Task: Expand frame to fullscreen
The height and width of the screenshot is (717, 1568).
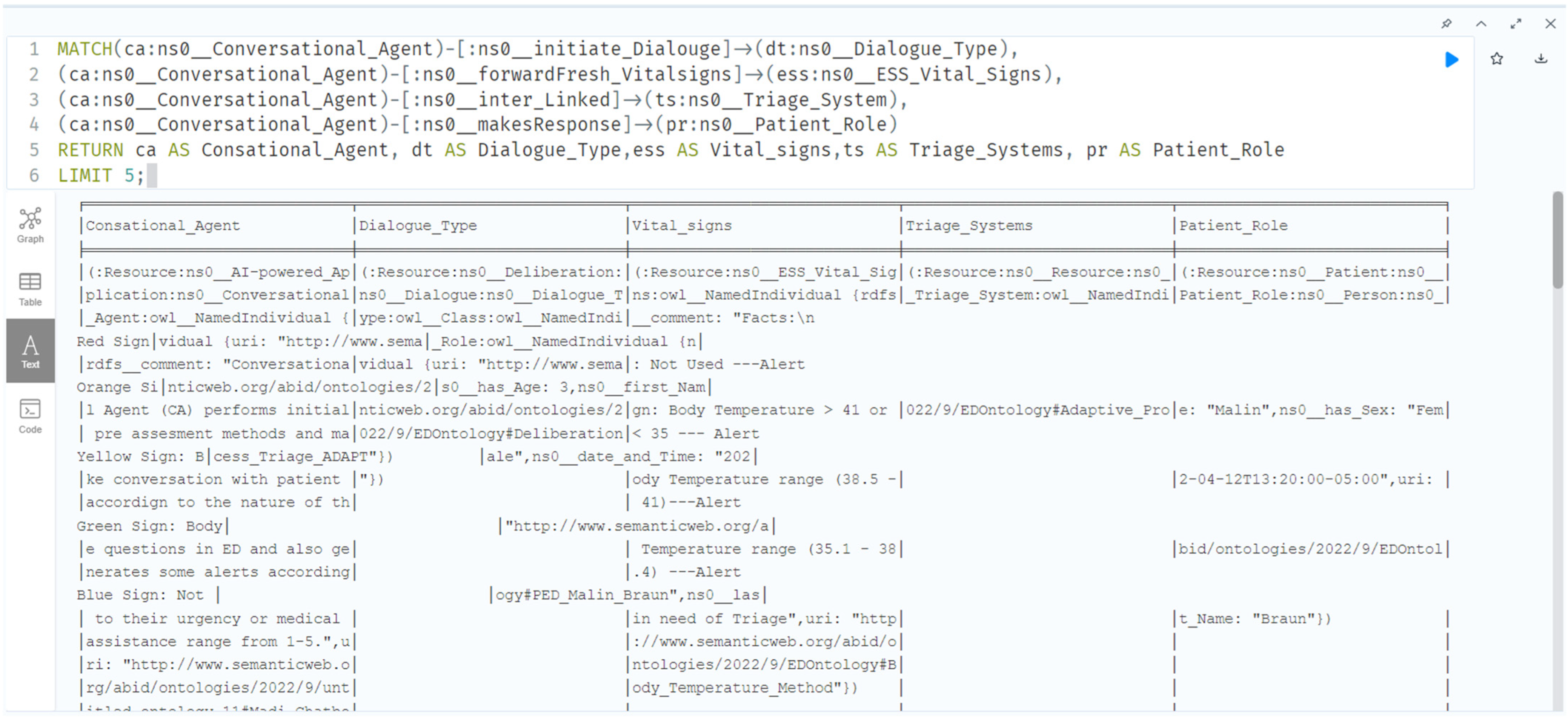Action: tap(1516, 24)
